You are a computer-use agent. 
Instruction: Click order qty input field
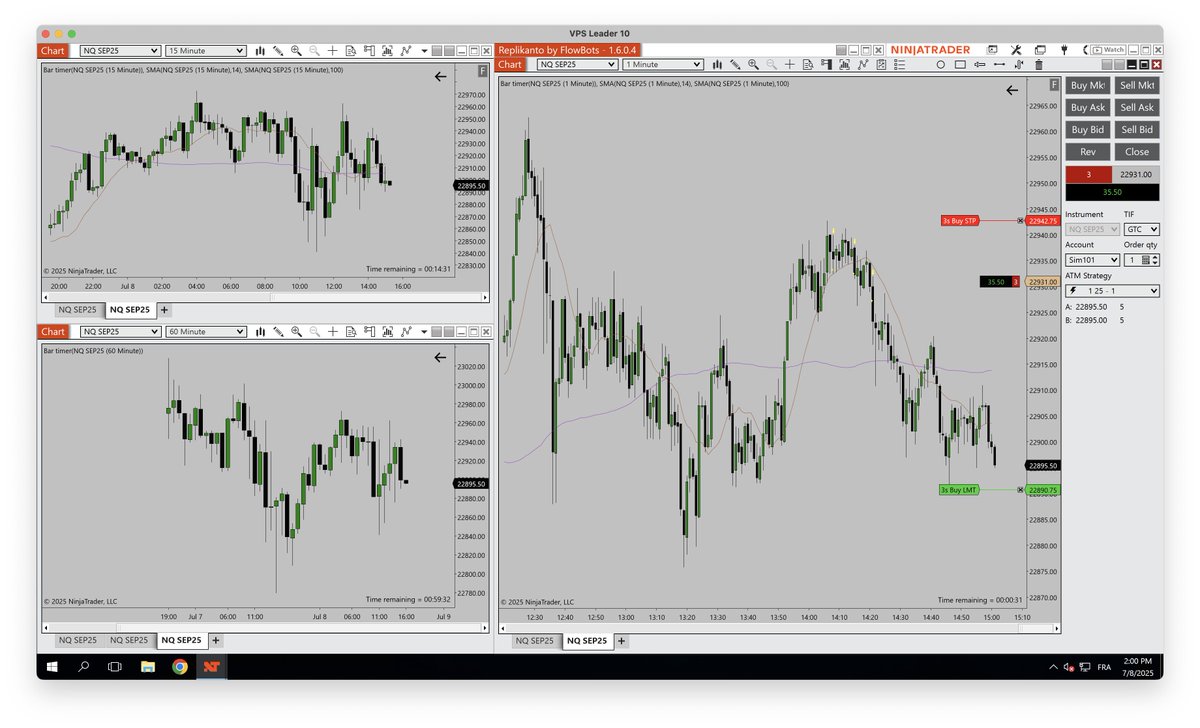click(1131, 260)
